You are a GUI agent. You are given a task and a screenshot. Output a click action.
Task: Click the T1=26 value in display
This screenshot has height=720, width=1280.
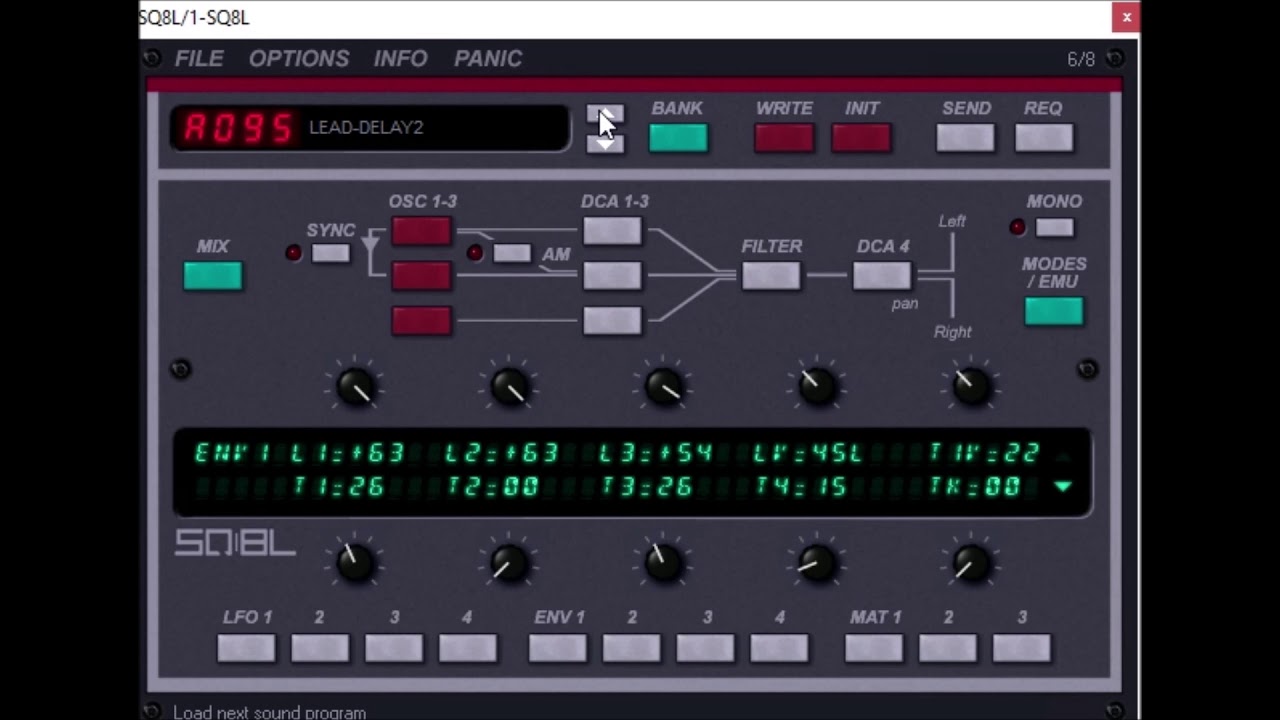coord(341,487)
